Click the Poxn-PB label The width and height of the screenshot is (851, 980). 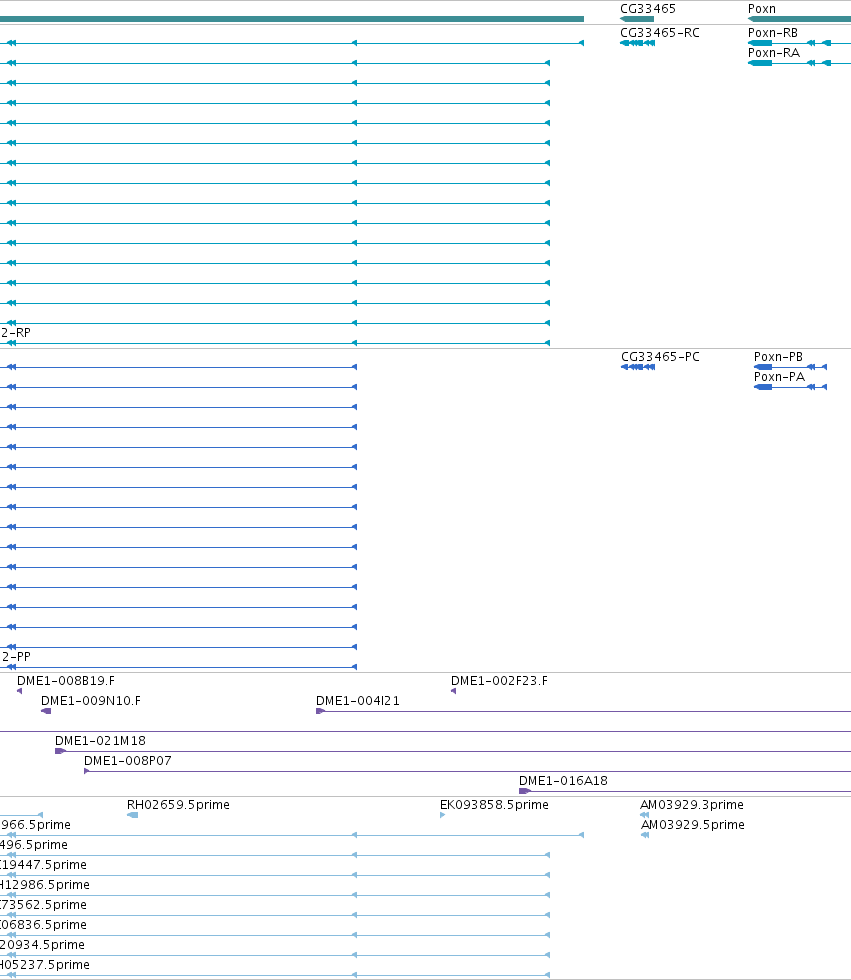click(x=779, y=356)
